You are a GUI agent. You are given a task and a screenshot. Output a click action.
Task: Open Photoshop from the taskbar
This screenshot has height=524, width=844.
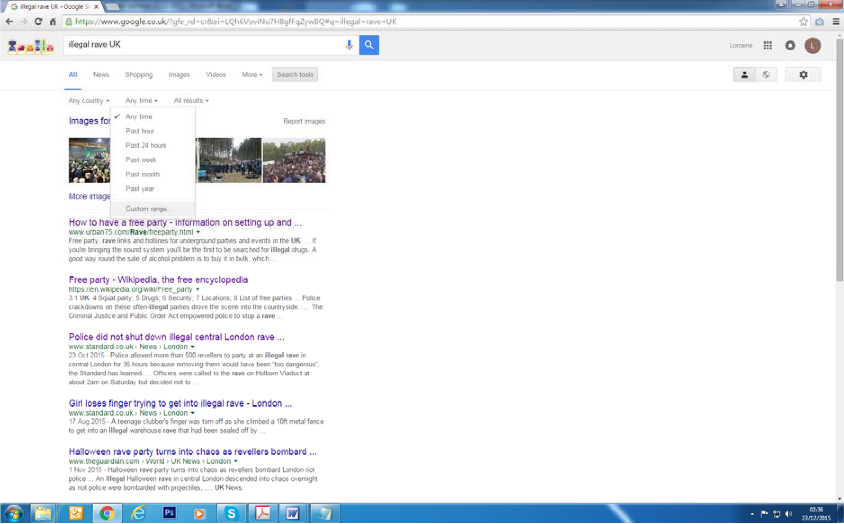[169, 513]
